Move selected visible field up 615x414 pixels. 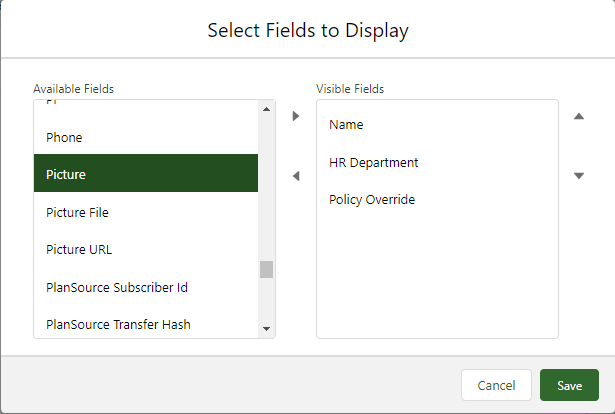(578, 116)
